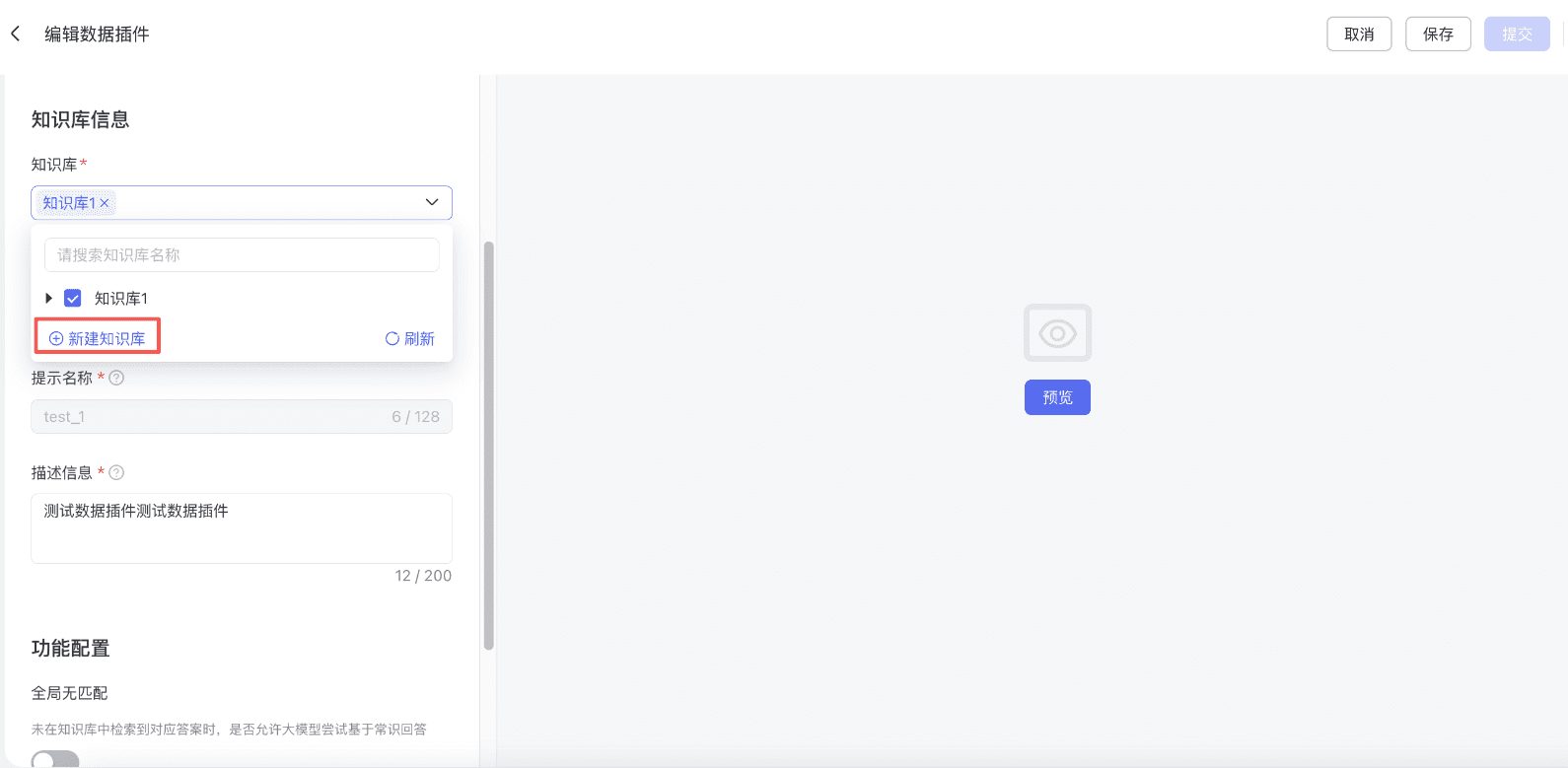Uncheck the 知识库1 checkbox

73,298
